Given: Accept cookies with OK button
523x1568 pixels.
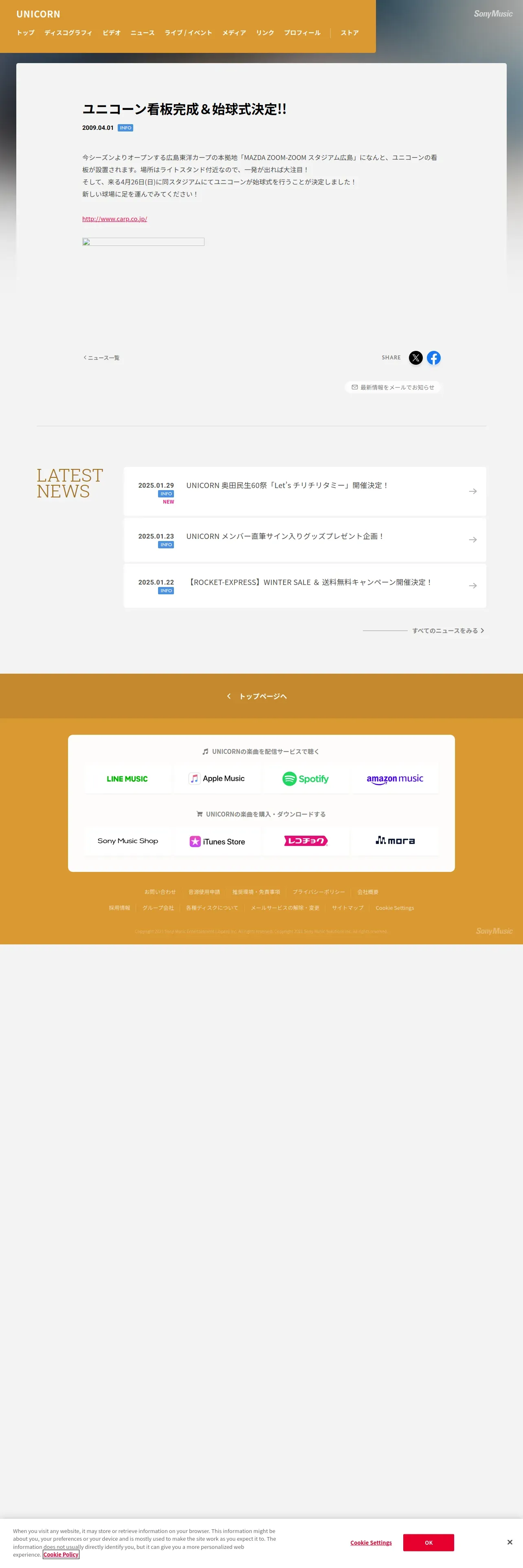Looking at the screenshot, I should 429,1542.
